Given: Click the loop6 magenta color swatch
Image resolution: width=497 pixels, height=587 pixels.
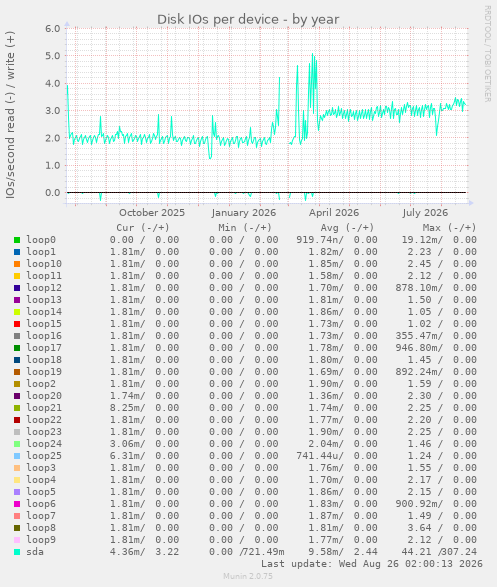Looking at the screenshot, I should point(17,504).
